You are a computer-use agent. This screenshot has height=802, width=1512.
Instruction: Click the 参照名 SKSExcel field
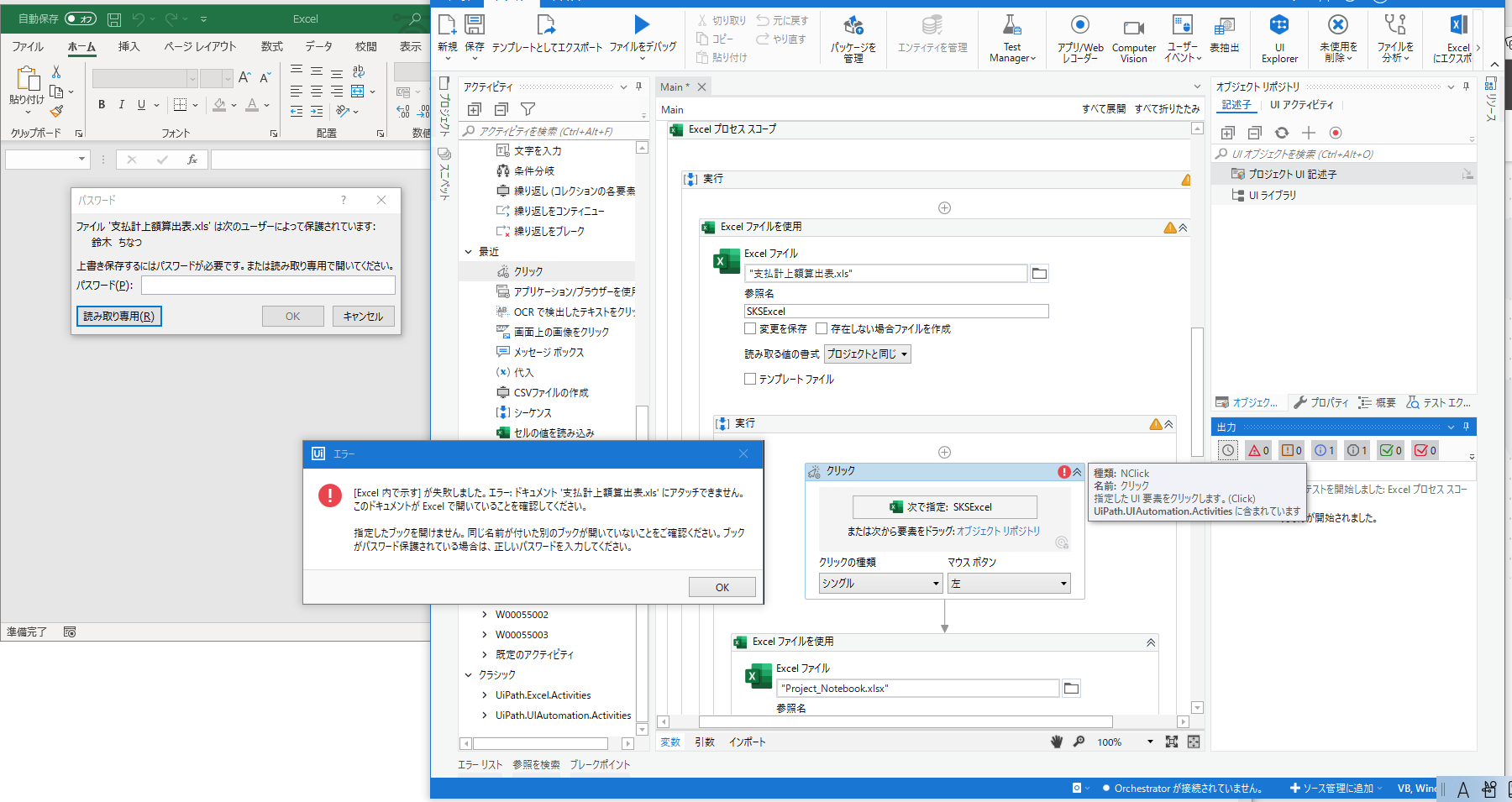click(x=896, y=311)
